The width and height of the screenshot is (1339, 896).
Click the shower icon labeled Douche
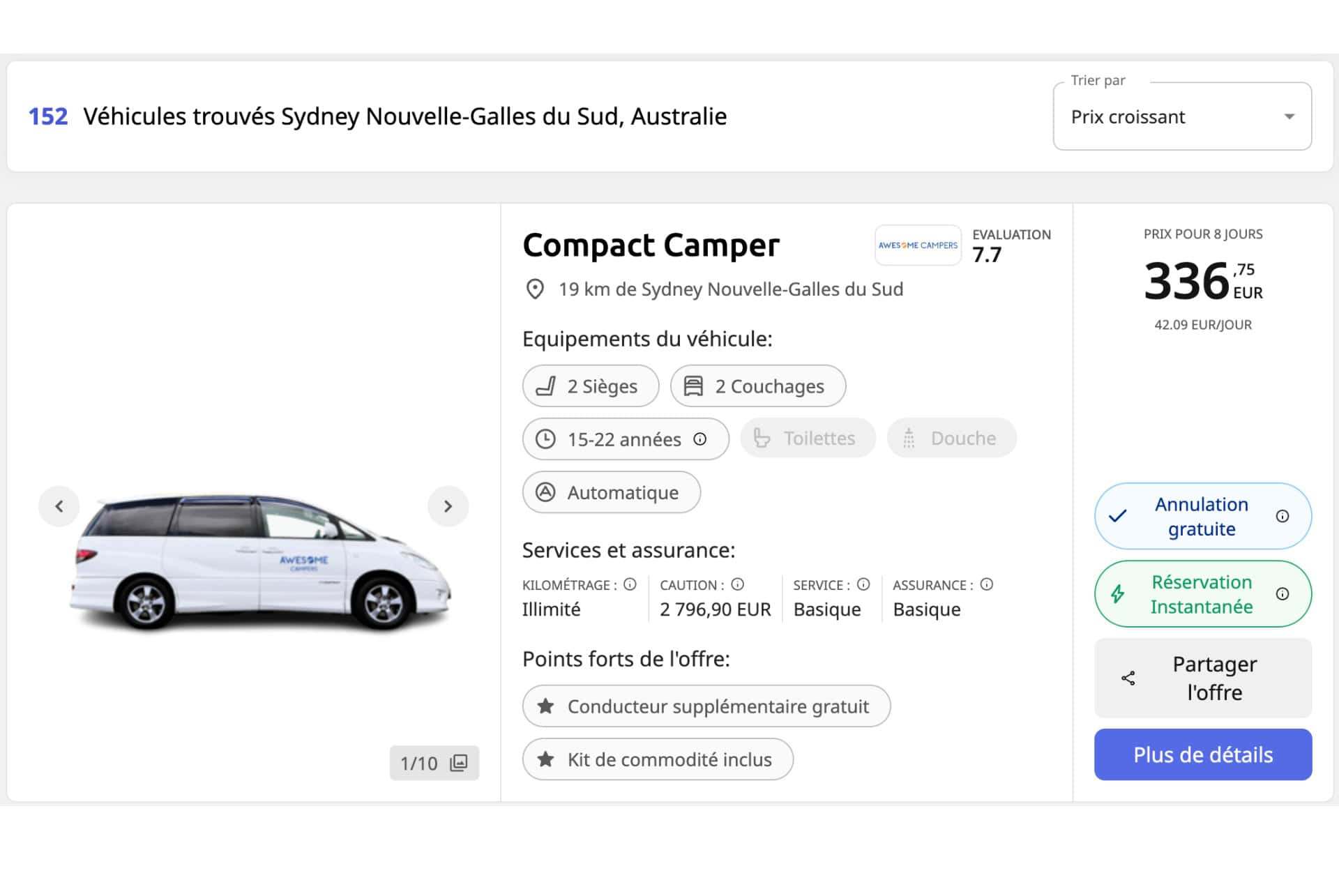(910, 438)
